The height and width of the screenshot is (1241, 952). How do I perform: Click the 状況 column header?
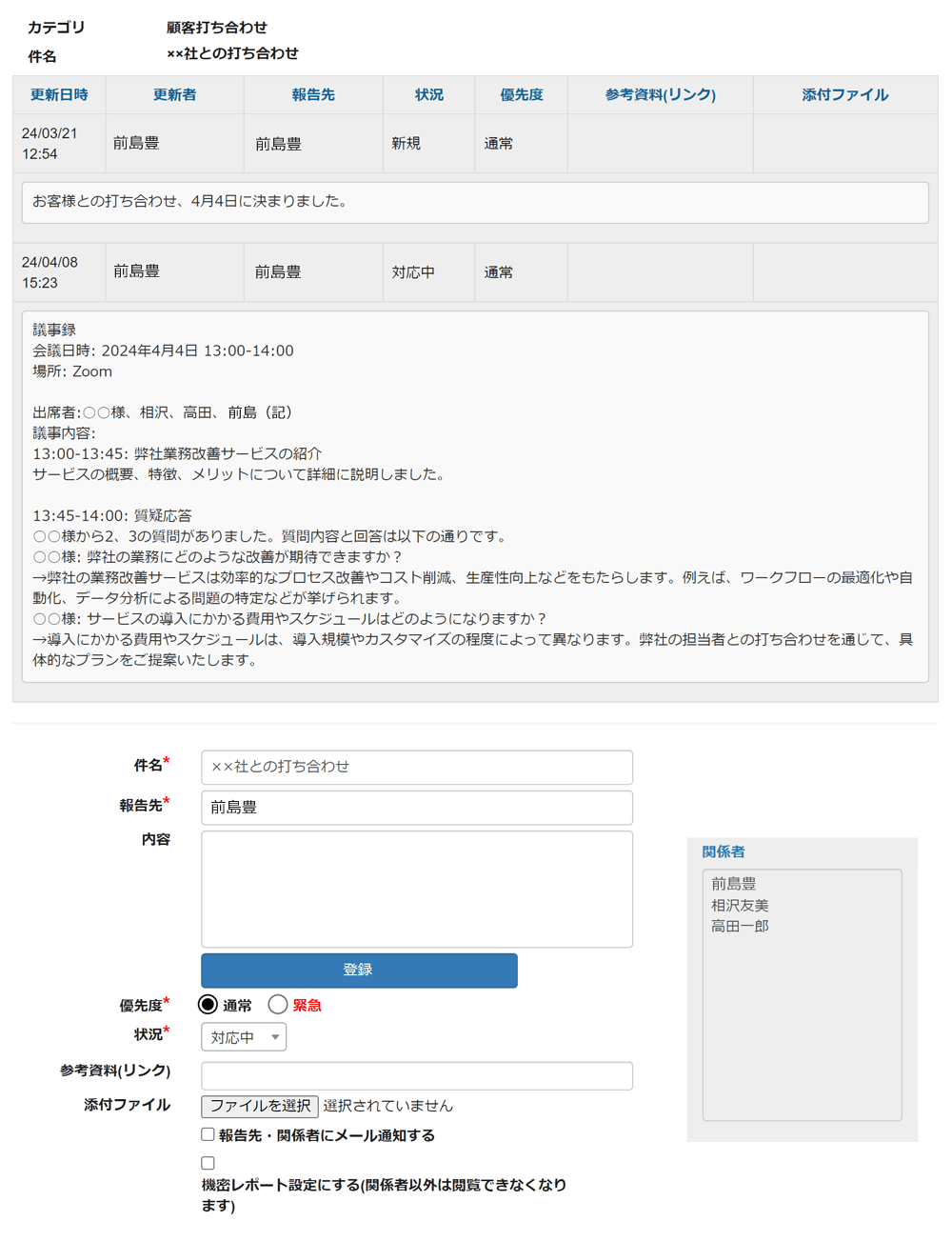(x=429, y=95)
